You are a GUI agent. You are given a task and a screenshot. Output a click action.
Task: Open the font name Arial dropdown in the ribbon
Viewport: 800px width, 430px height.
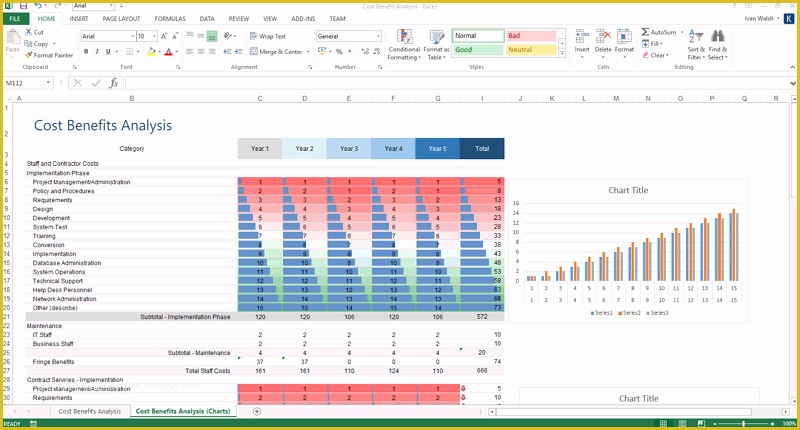(x=133, y=36)
